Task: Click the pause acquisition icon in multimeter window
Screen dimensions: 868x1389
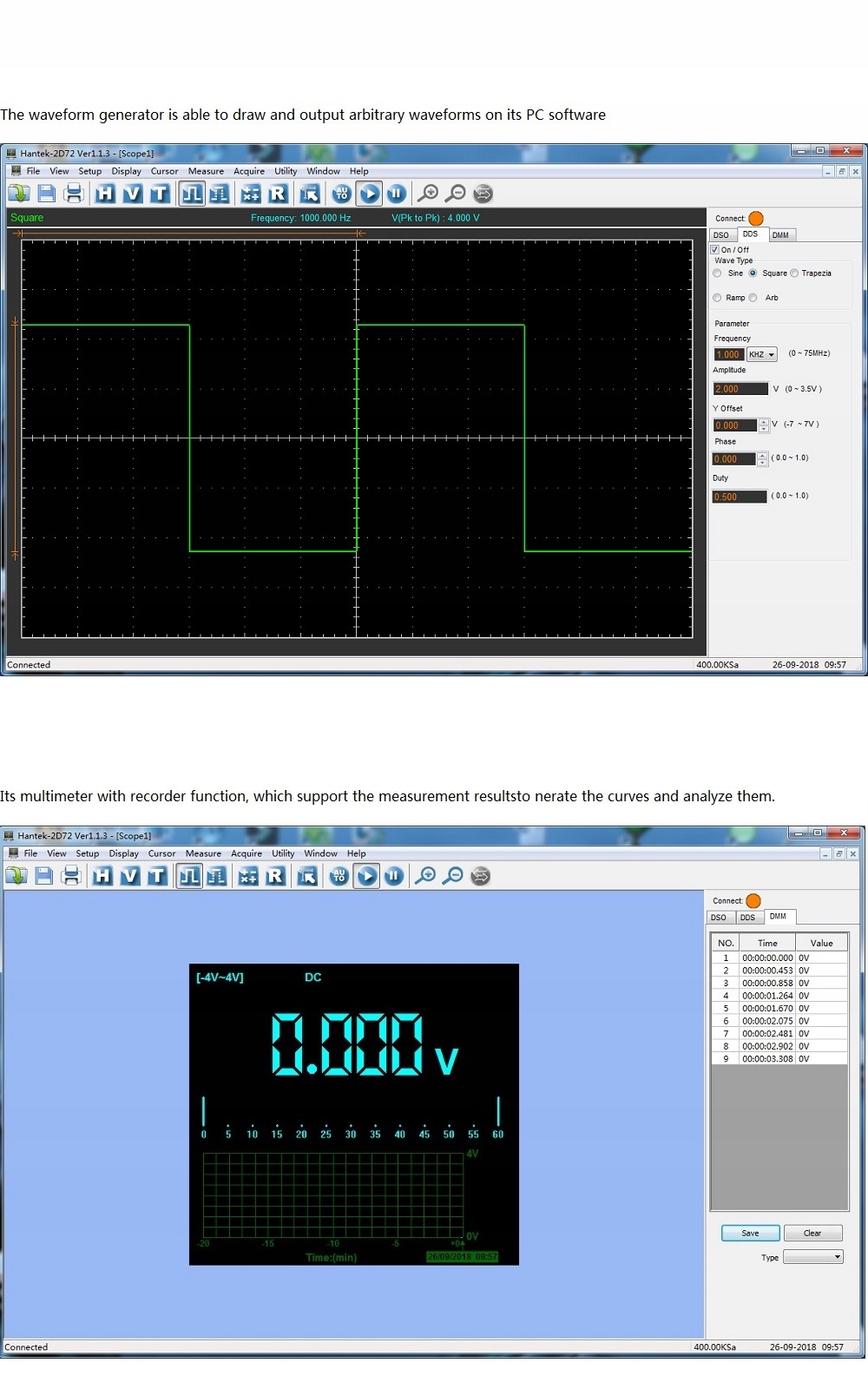Action: pos(394,876)
